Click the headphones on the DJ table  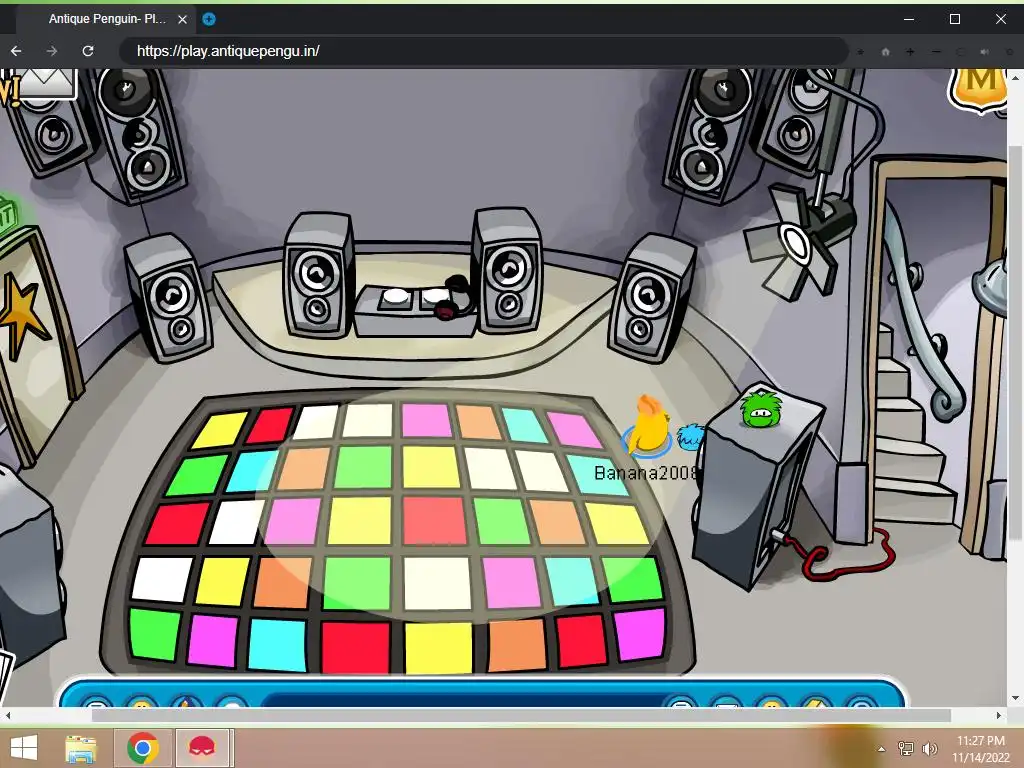pos(454,296)
